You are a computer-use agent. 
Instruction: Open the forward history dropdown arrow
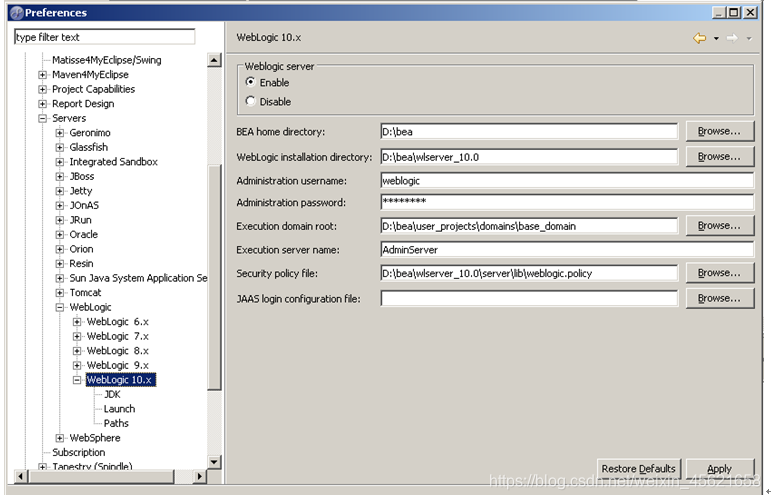(749, 38)
